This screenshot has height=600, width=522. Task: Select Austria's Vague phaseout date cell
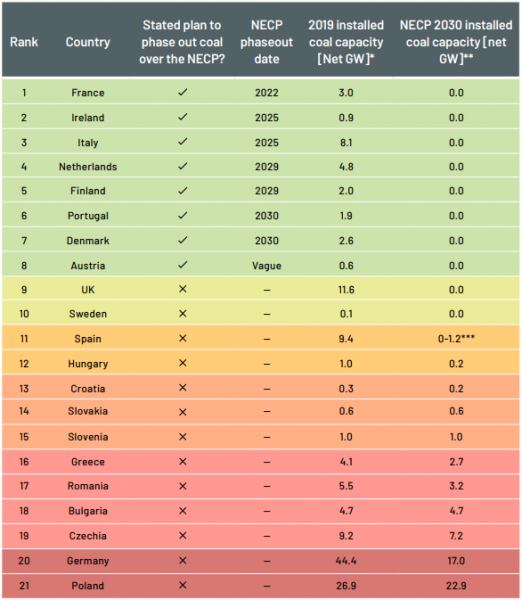tap(266, 266)
